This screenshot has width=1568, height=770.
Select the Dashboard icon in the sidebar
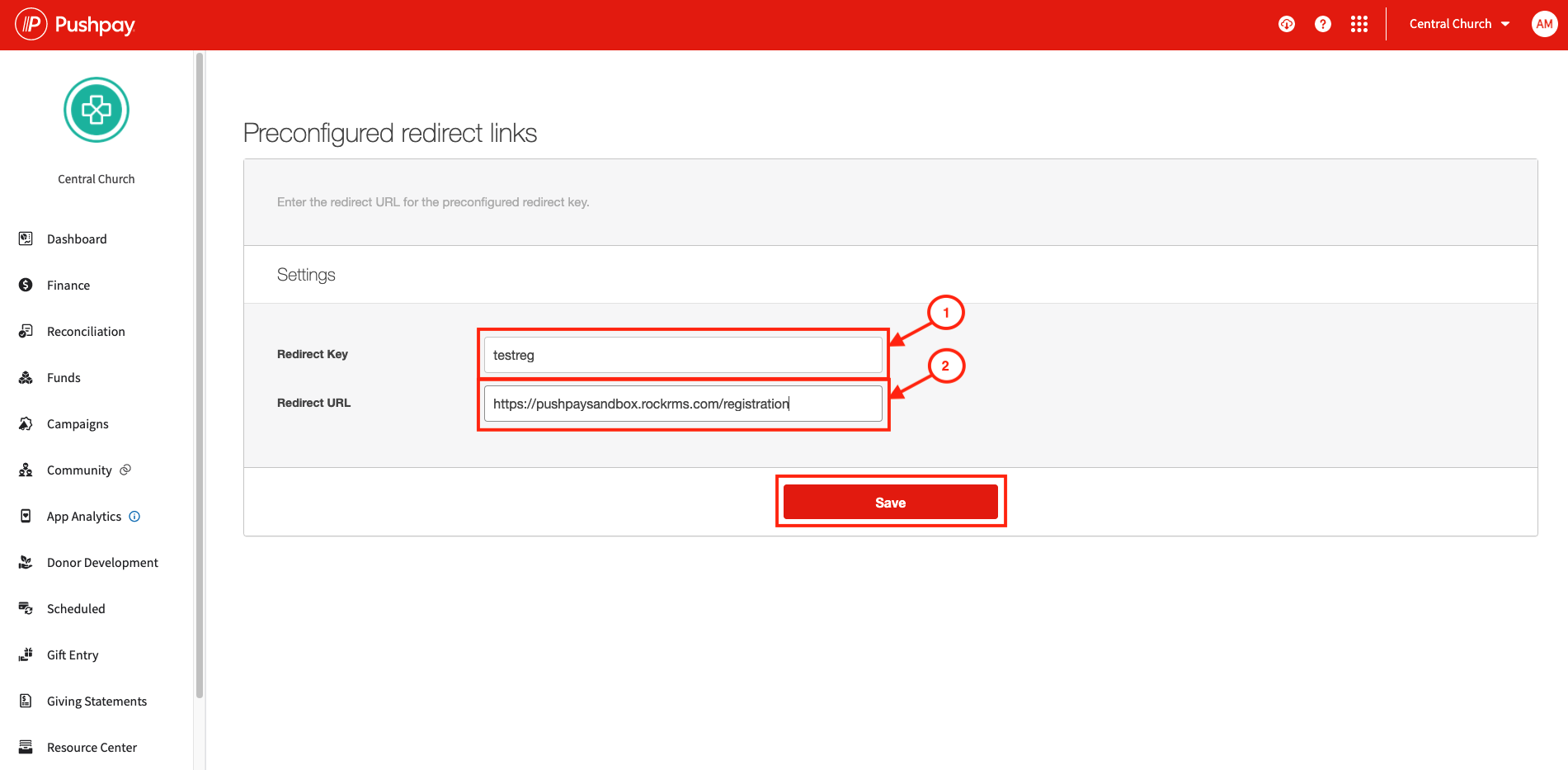click(26, 239)
